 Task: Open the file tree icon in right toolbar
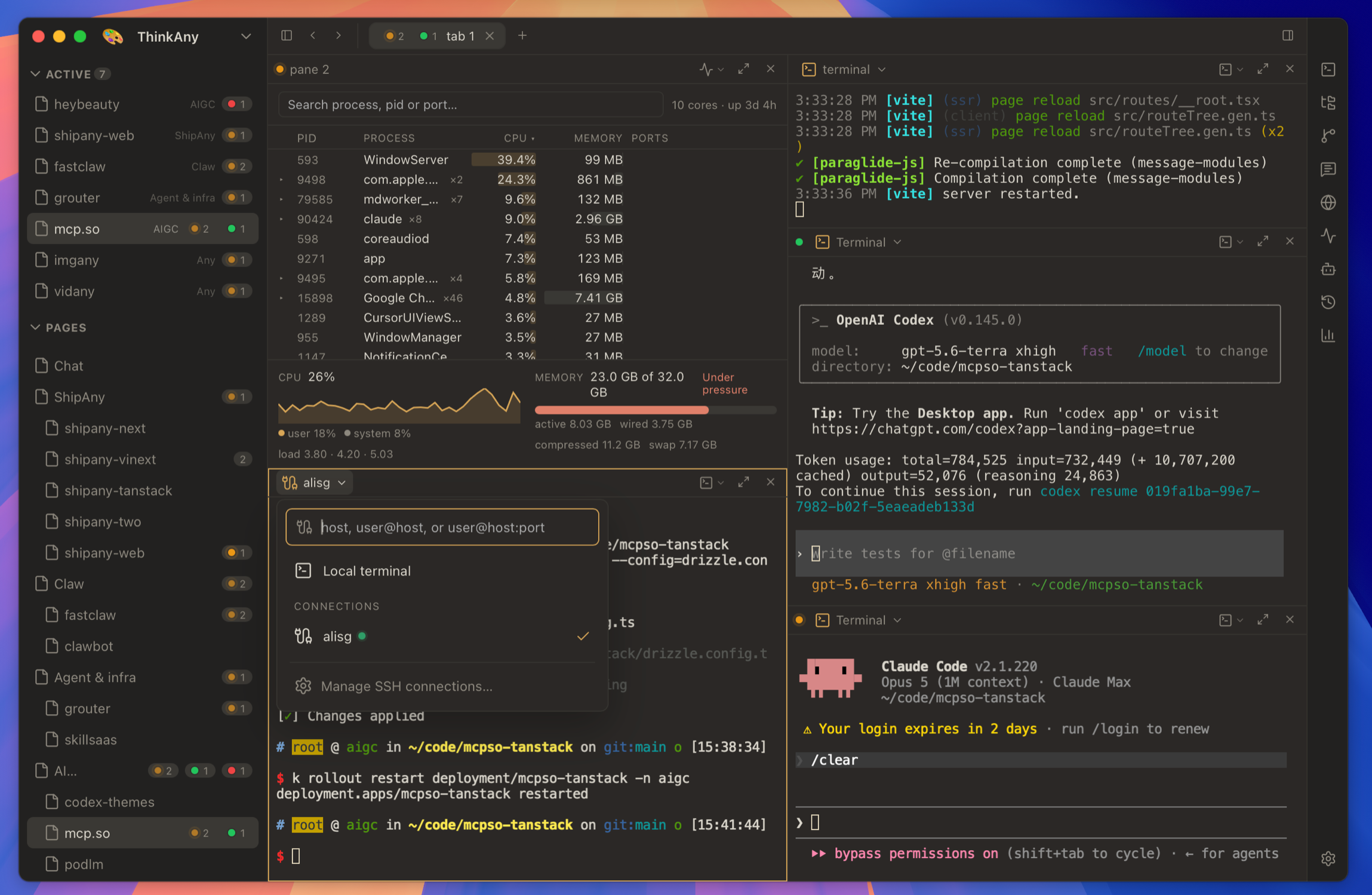tap(1328, 103)
